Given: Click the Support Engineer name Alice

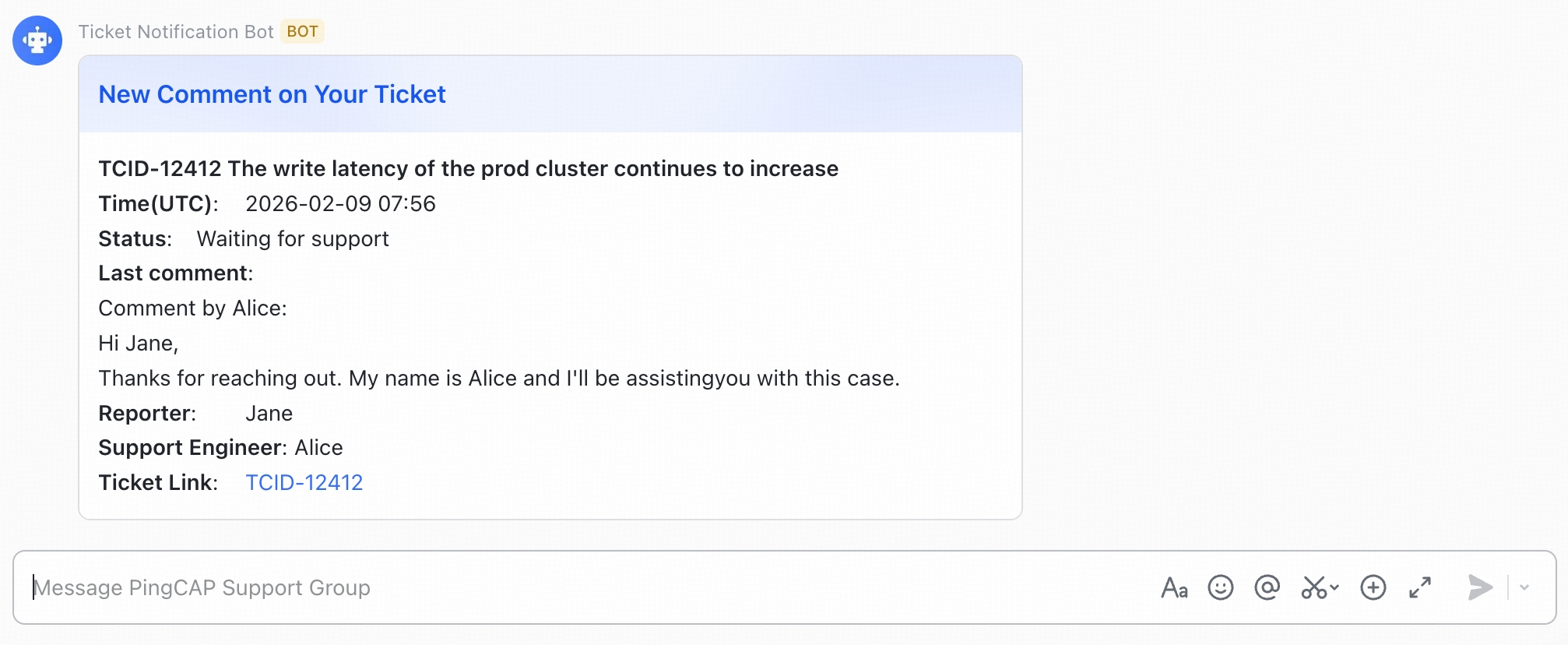Looking at the screenshot, I should 318,448.
